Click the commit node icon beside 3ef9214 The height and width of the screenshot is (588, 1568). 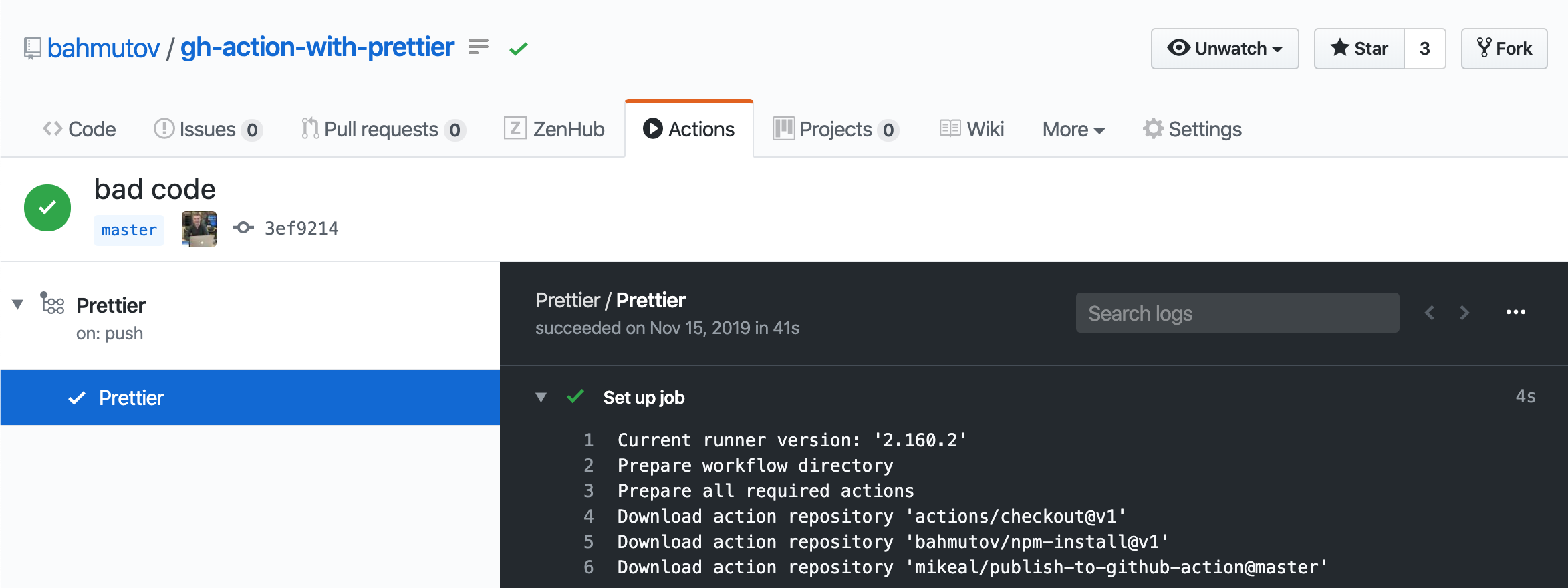(243, 228)
